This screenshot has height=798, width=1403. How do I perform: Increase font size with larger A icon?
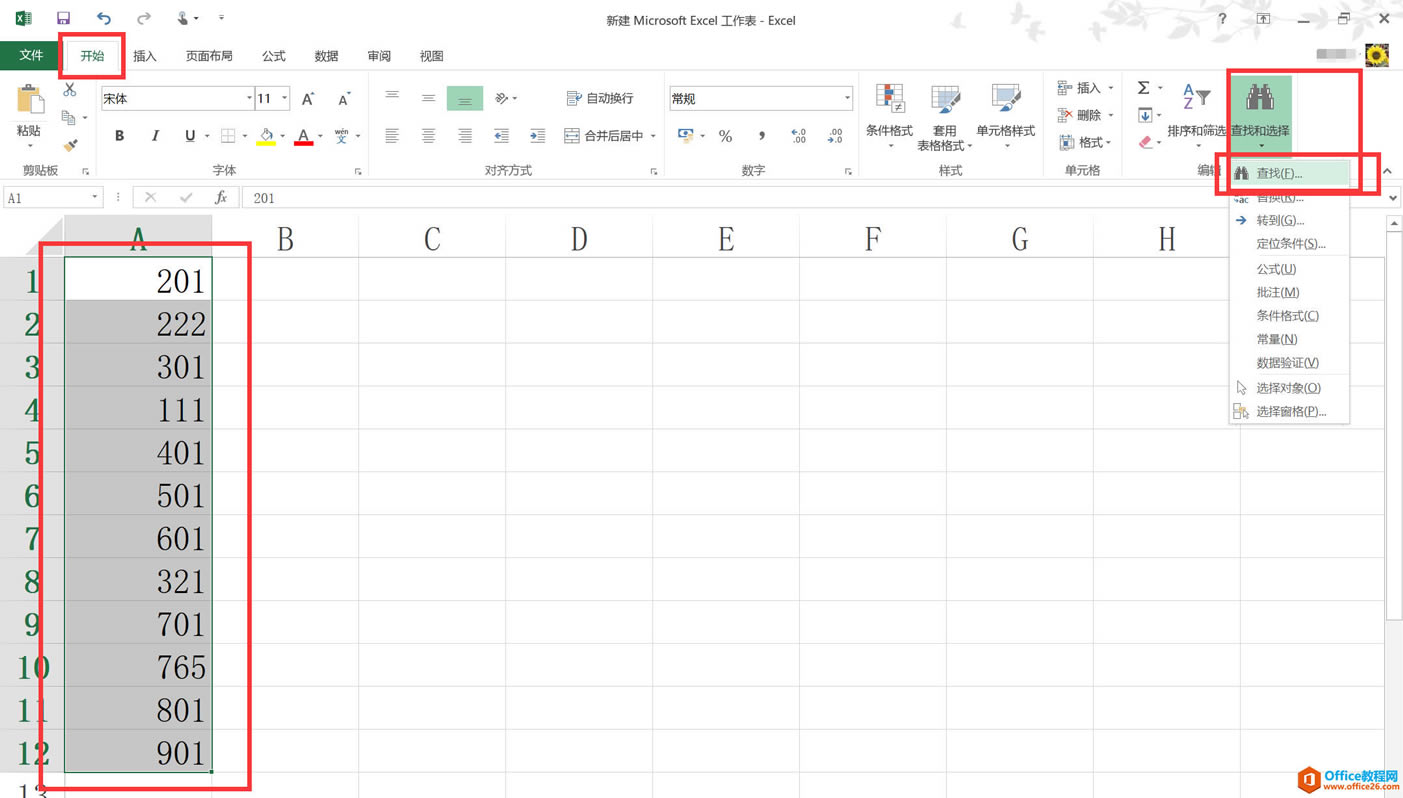[x=308, y=98]
